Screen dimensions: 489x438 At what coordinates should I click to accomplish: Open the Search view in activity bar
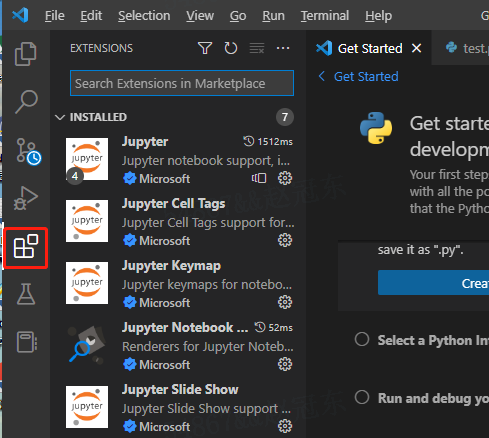pyautogui.click(x=26, y=102)
